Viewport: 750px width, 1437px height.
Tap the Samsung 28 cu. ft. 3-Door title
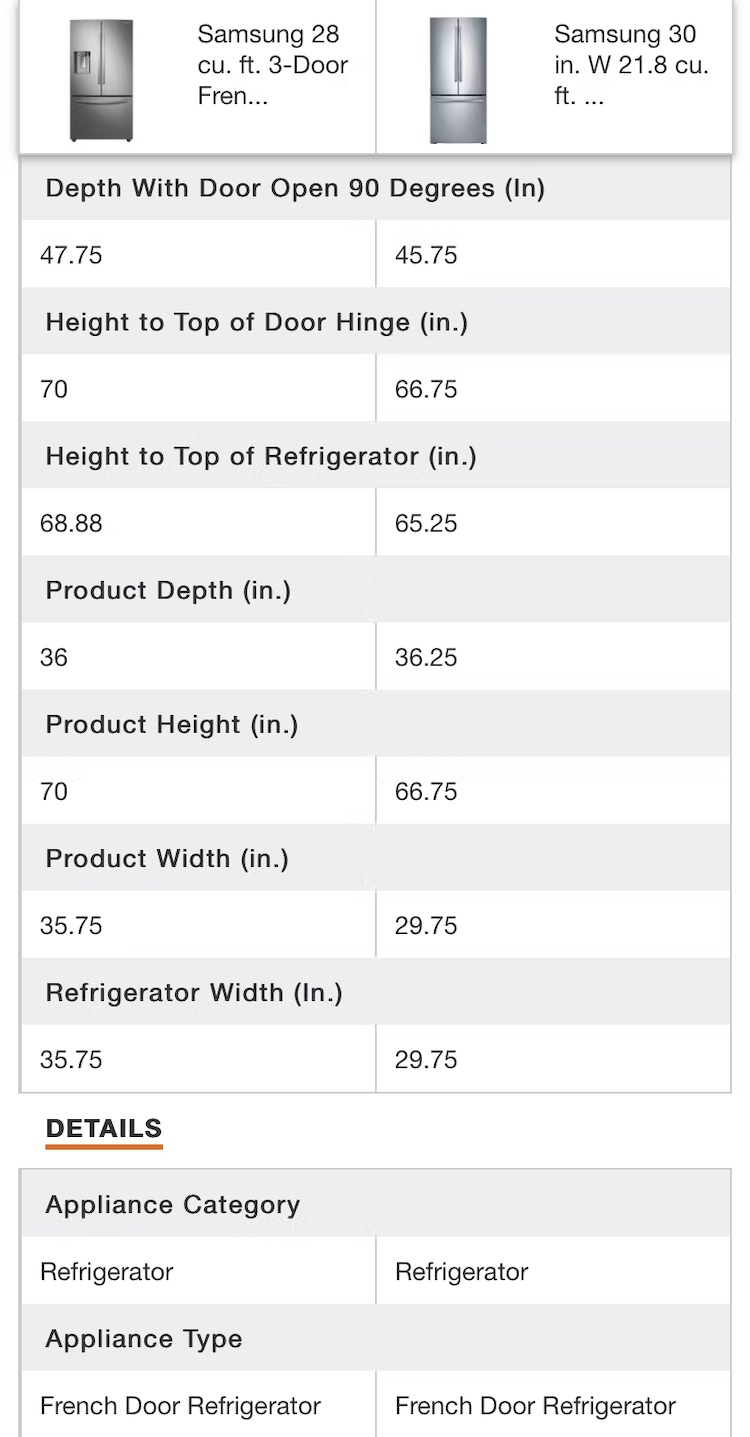point(272,66)
